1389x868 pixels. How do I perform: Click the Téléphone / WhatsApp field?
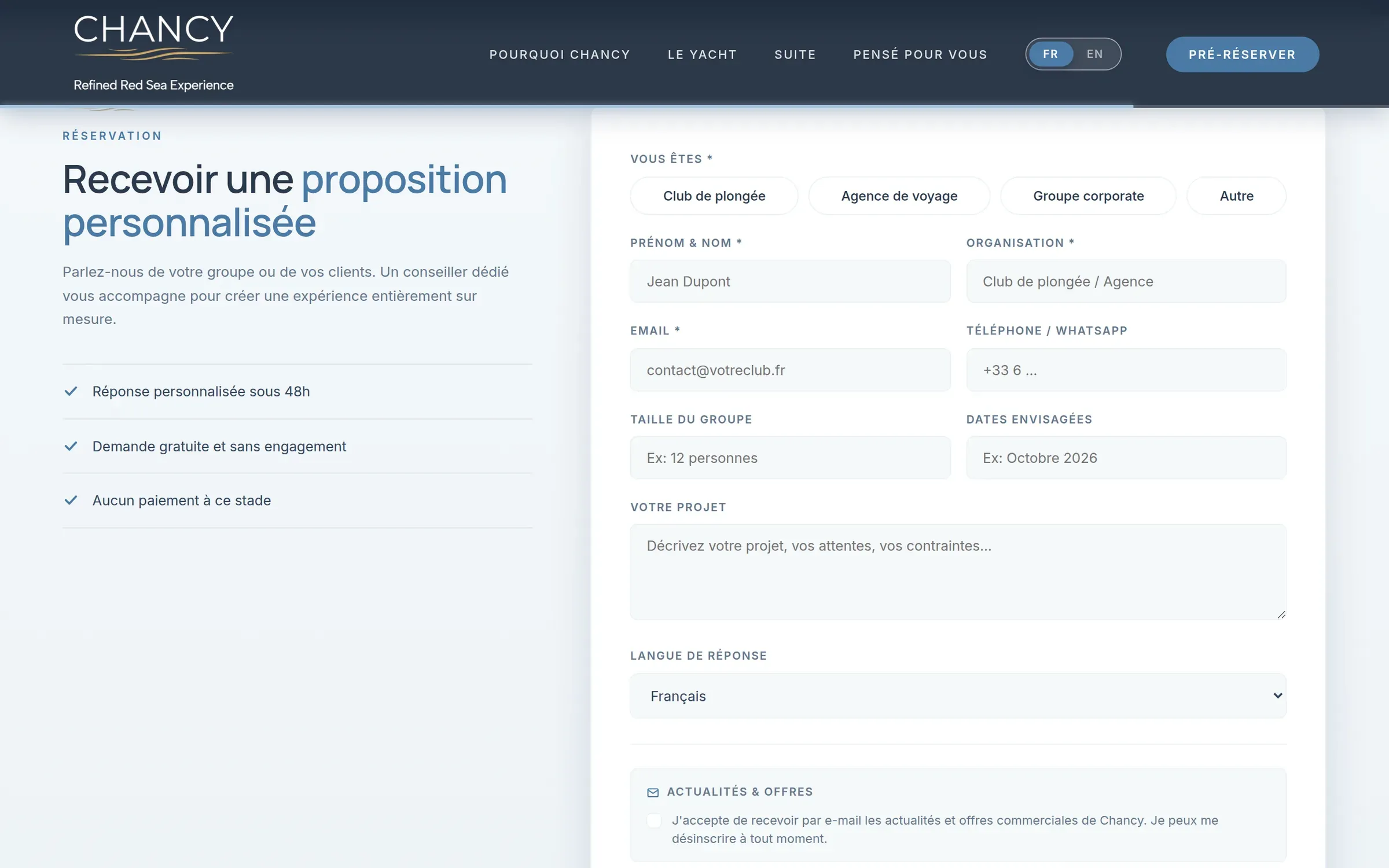pos(1126,370)
